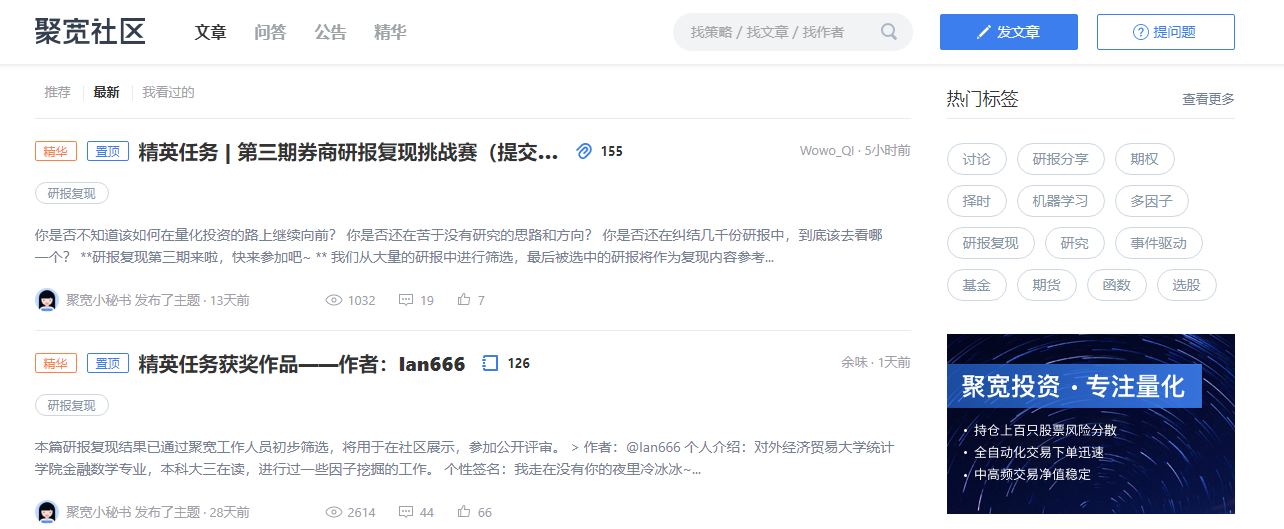The image size is (1284, 529).
Task: Select the 期权 tag
Action: point(1144,159)
